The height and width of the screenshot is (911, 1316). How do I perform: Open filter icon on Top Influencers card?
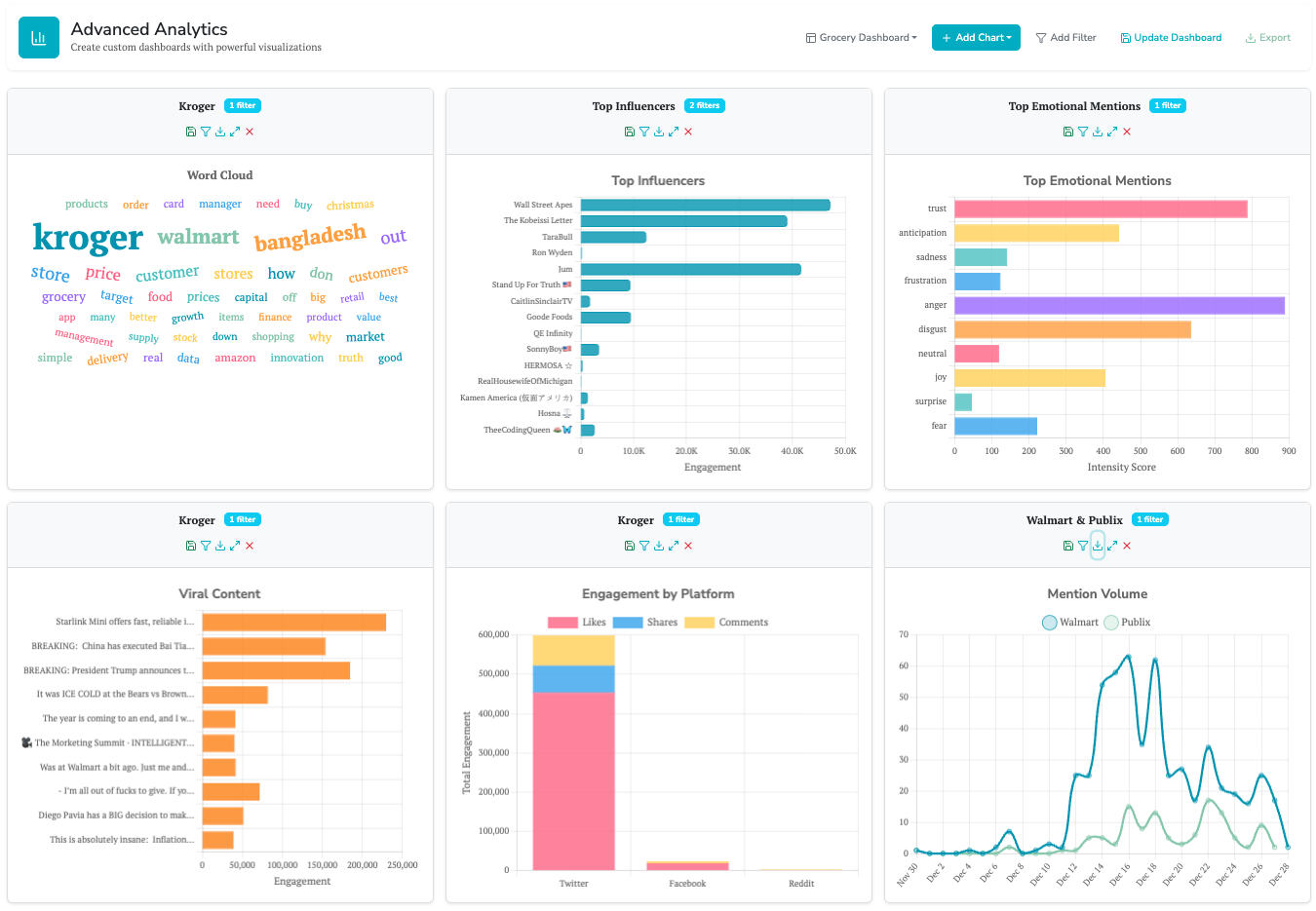[644, 132]
